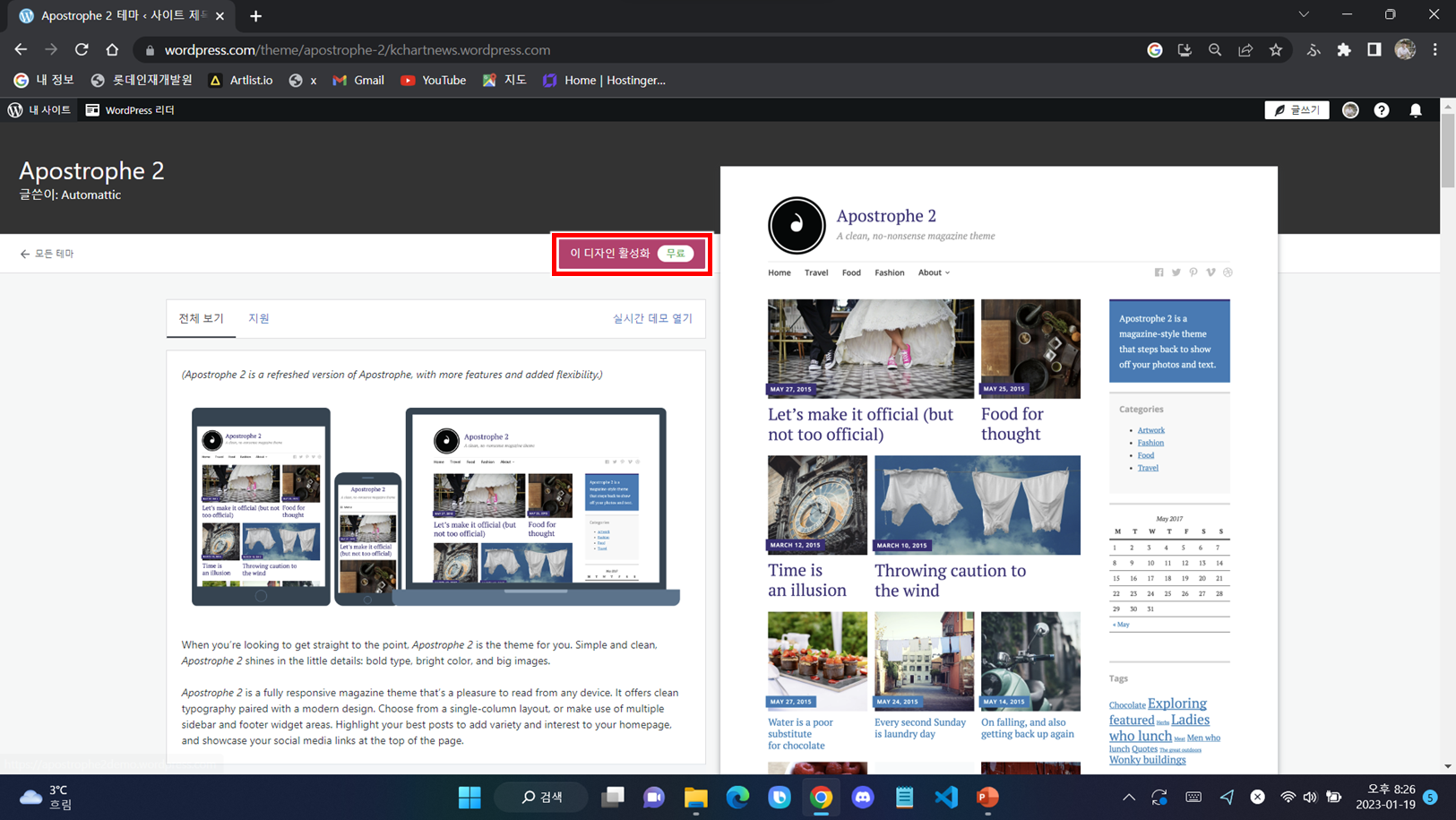Open a new browser tab
Screen dimensions: 1456x820
pos(256,16)
